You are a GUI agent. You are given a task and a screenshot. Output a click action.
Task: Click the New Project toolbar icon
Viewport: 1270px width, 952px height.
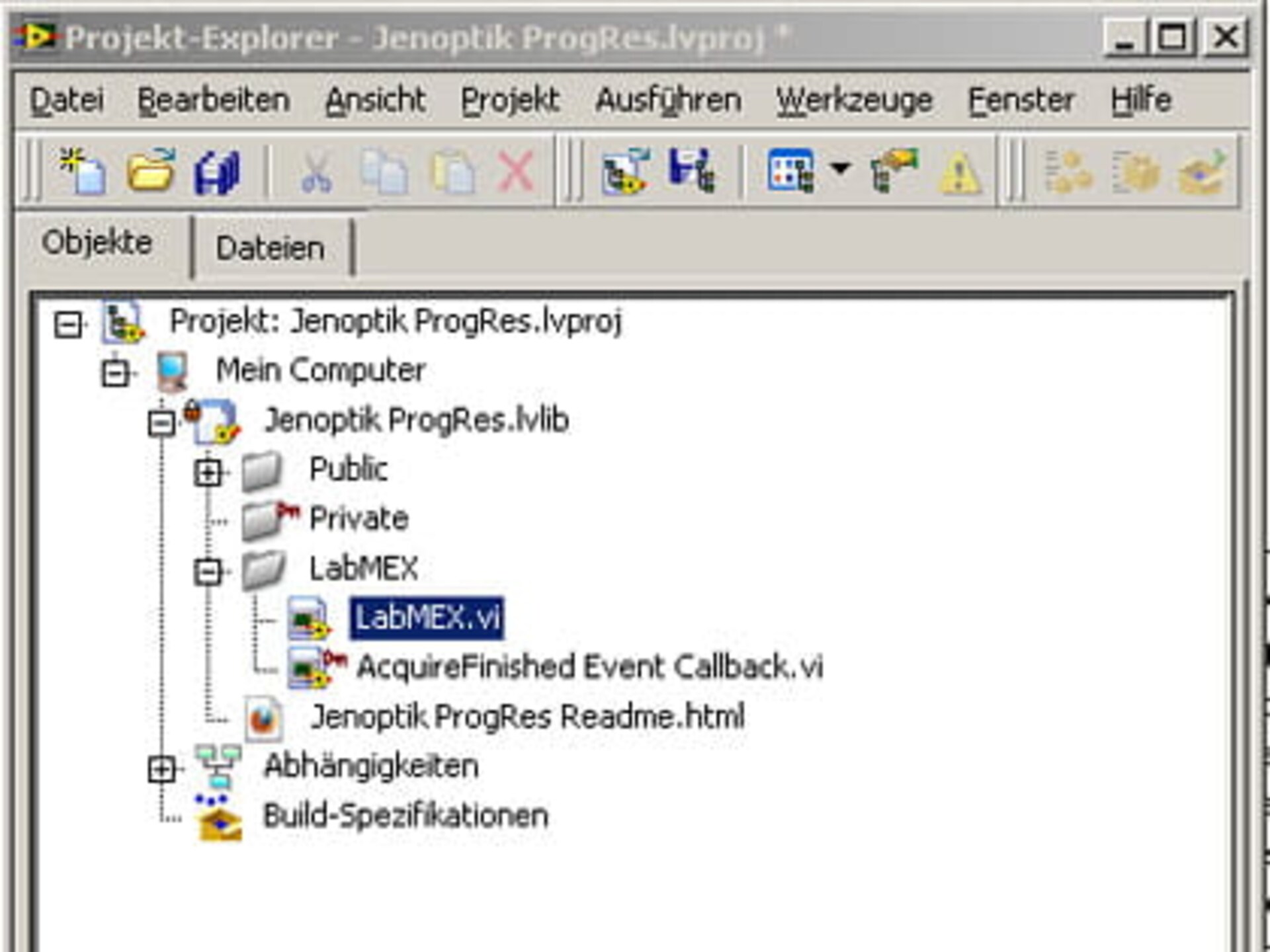point(83,171)
